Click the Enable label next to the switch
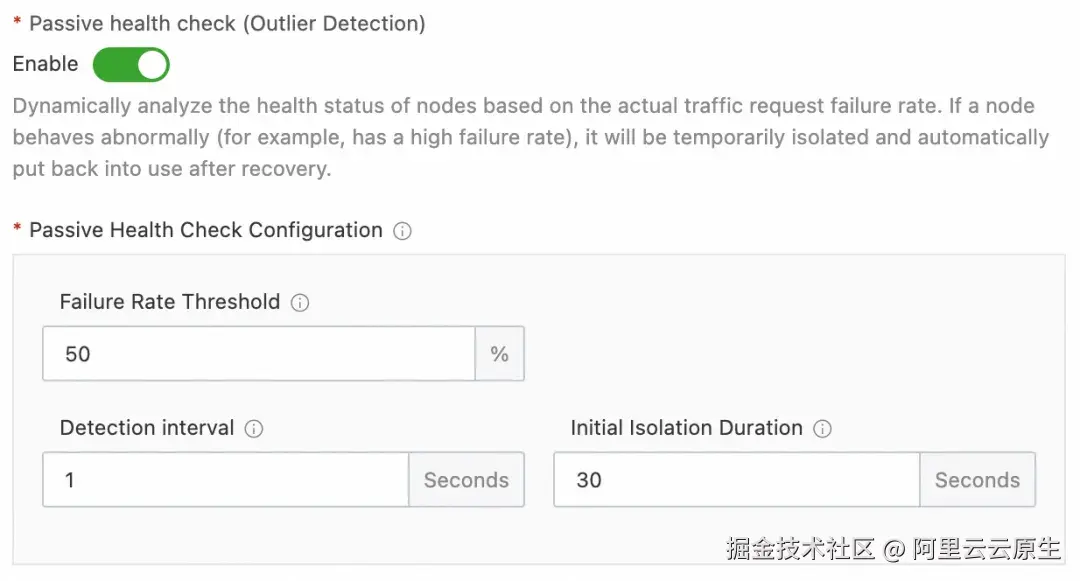This screenshot has width=1080, height=581. click(x=45, y=64)
